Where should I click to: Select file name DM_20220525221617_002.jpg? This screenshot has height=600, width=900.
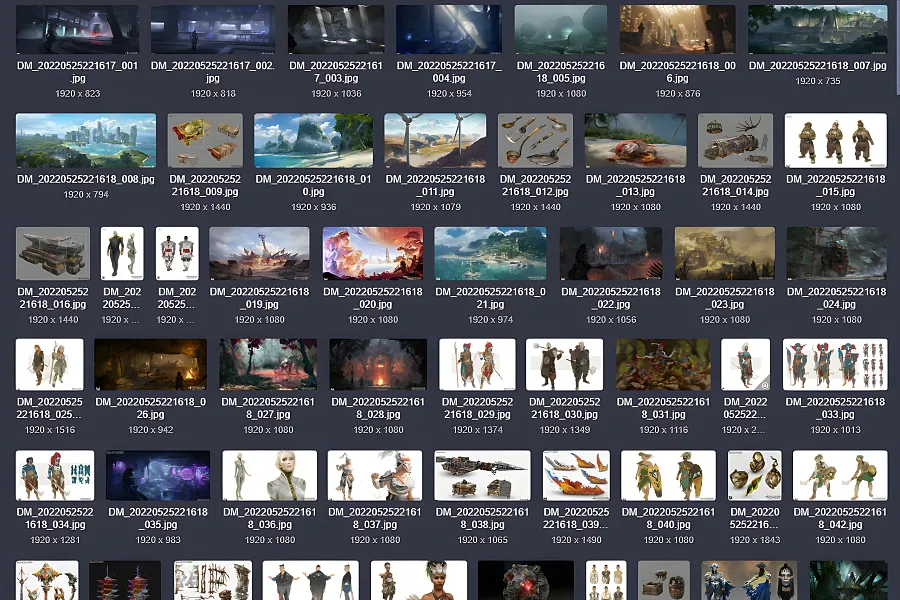coord(213,72)
